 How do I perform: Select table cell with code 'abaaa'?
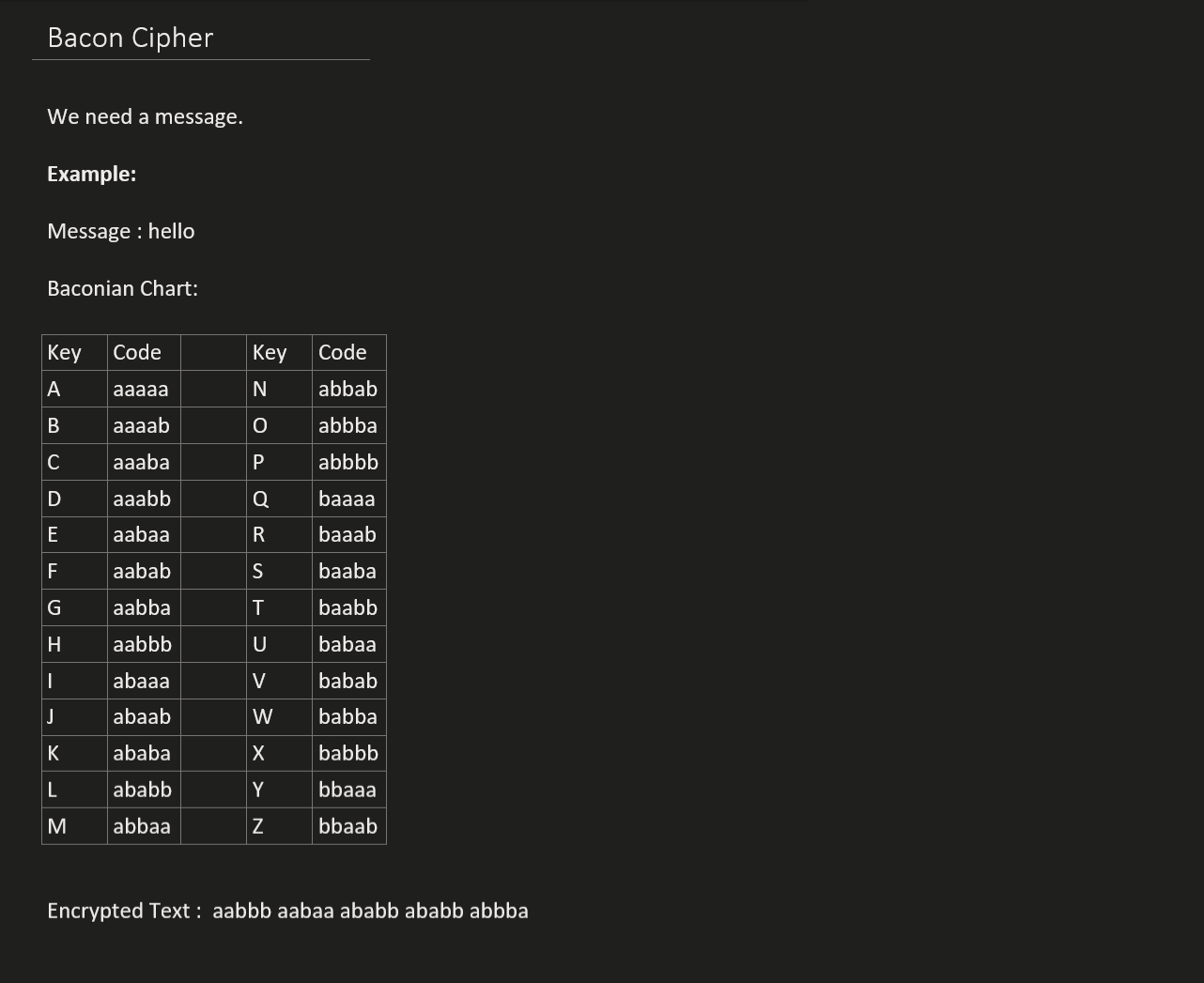(x=144, y=681)
